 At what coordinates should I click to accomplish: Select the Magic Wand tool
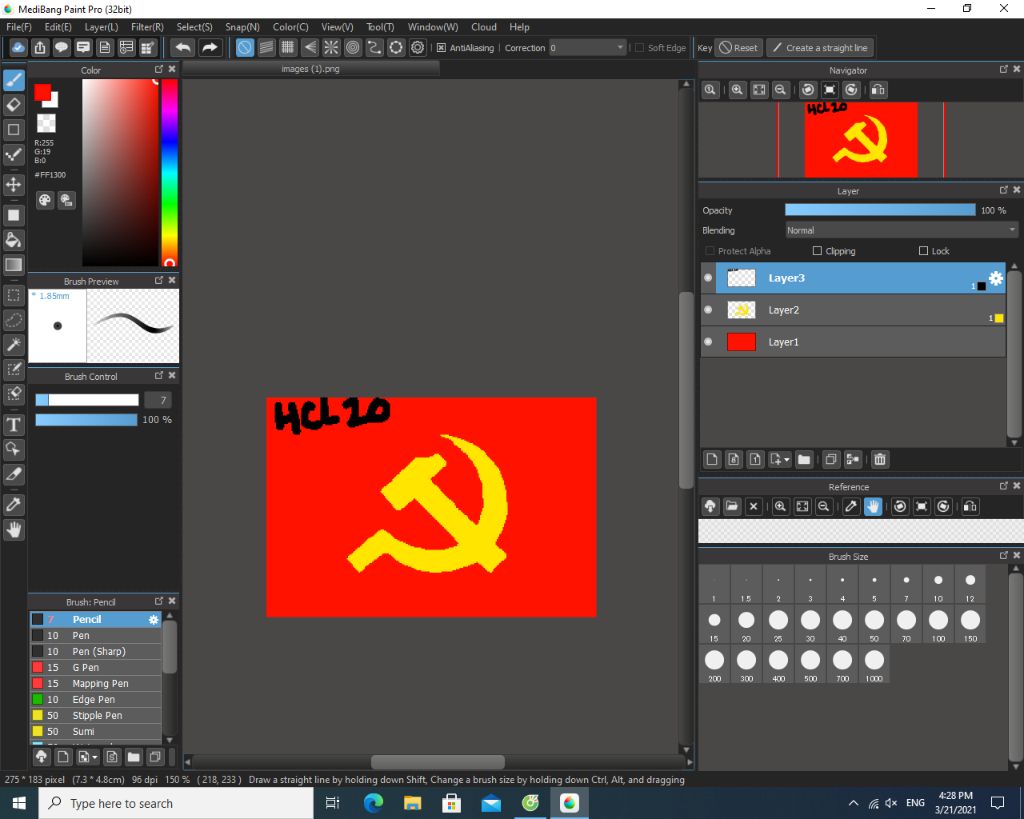(x=14, y=344)
